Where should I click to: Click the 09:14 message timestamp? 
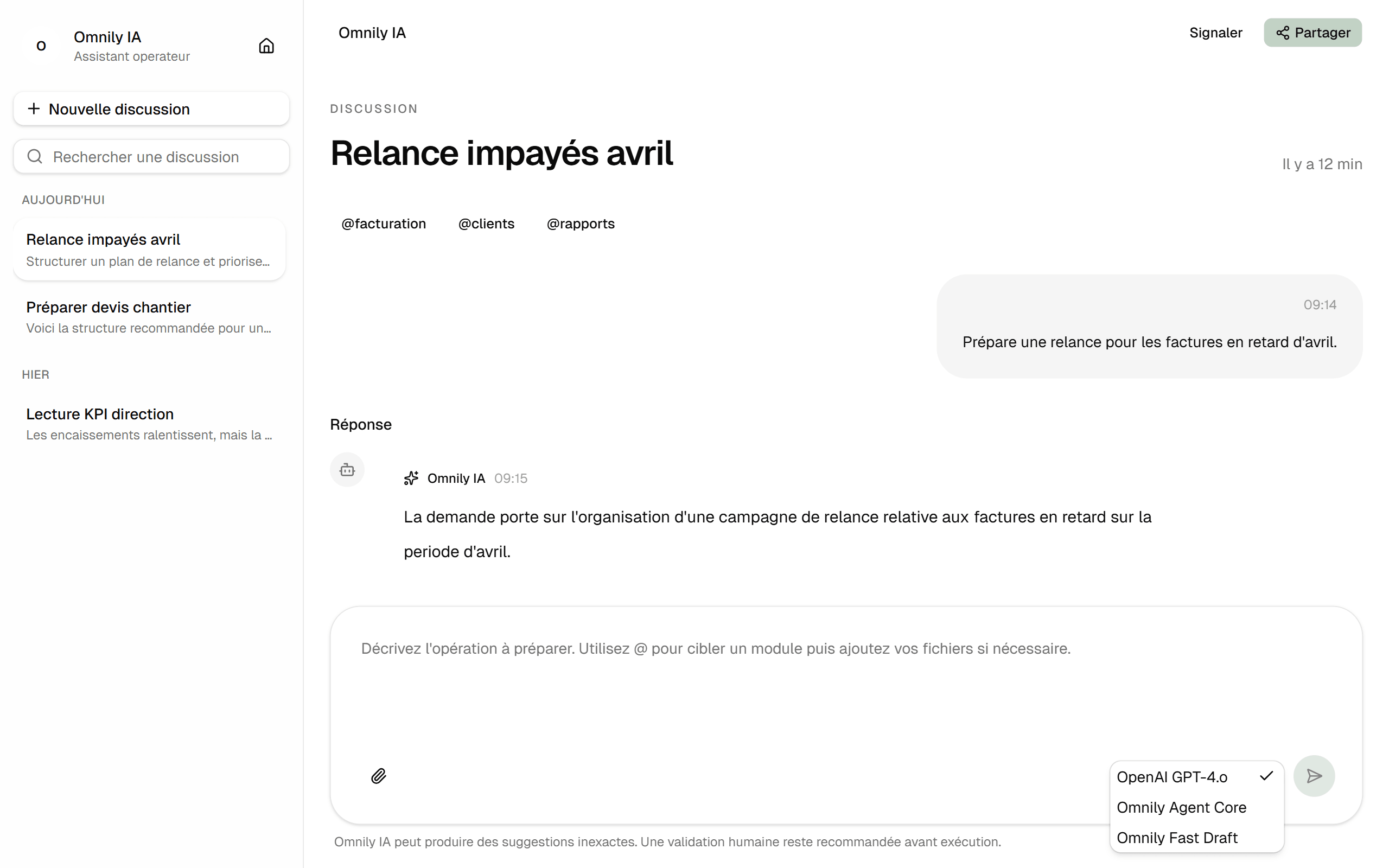click(1320, 305)
